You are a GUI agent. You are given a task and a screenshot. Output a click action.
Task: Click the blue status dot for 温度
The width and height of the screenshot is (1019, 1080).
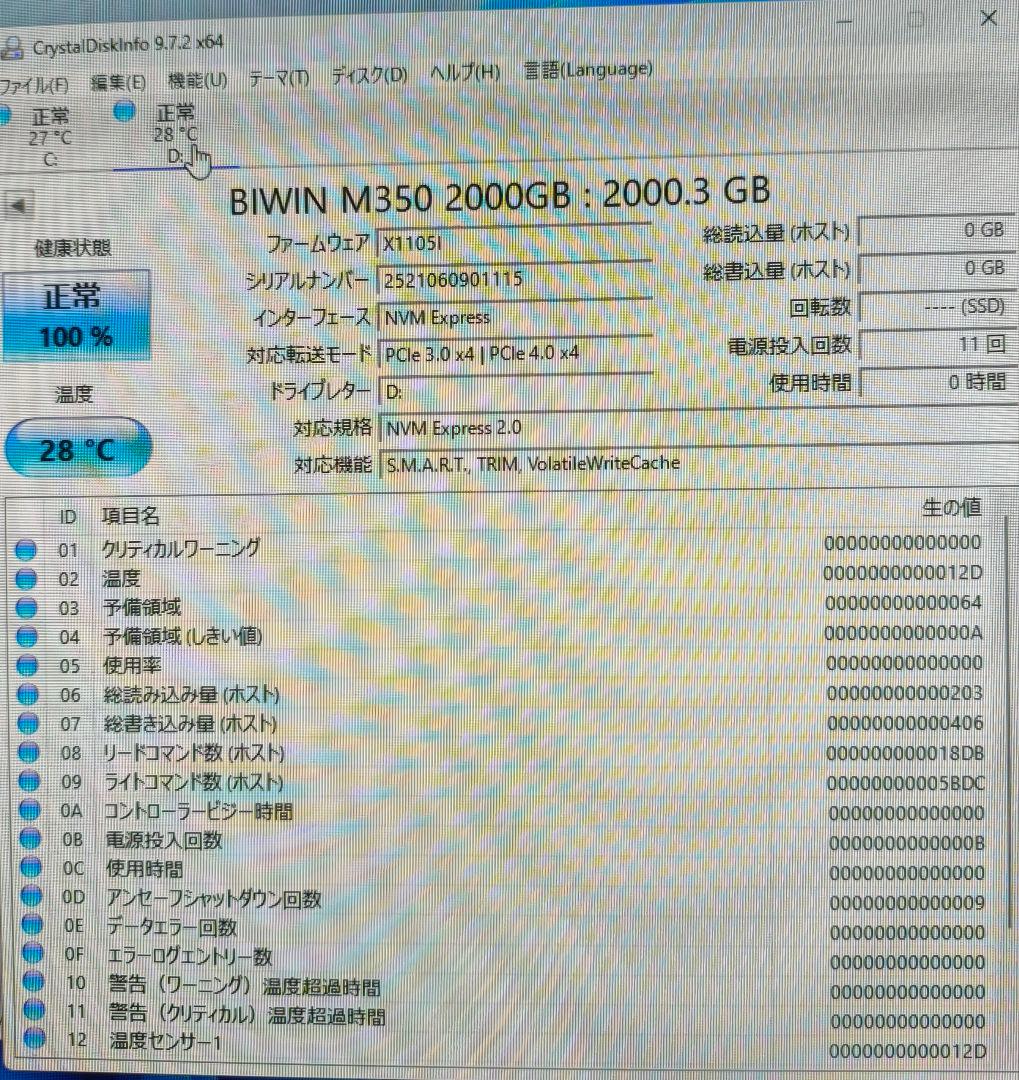point(26,578)
